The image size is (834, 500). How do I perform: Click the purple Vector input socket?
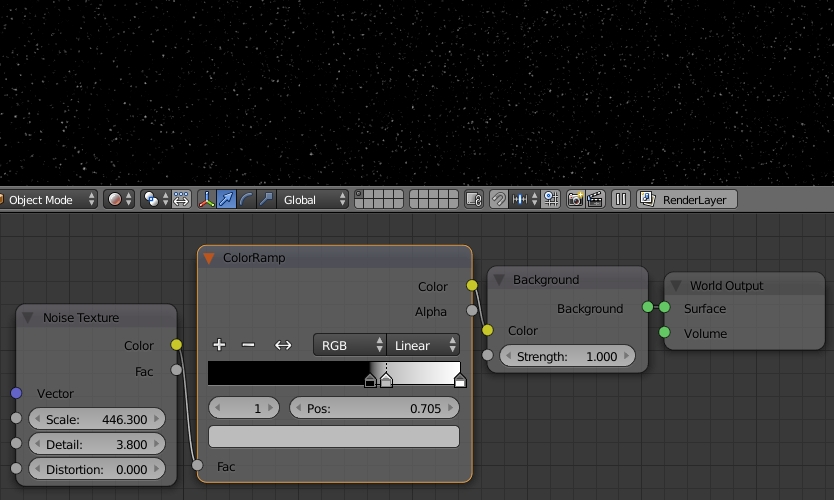pyautogui.click(x=16, y=393)
